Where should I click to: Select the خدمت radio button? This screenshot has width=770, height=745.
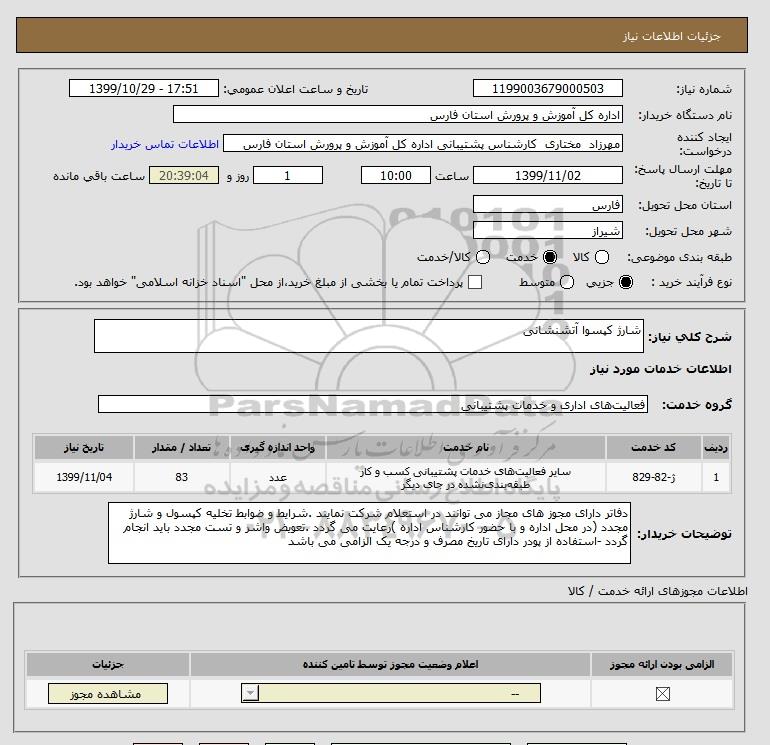tap(550, 257)
